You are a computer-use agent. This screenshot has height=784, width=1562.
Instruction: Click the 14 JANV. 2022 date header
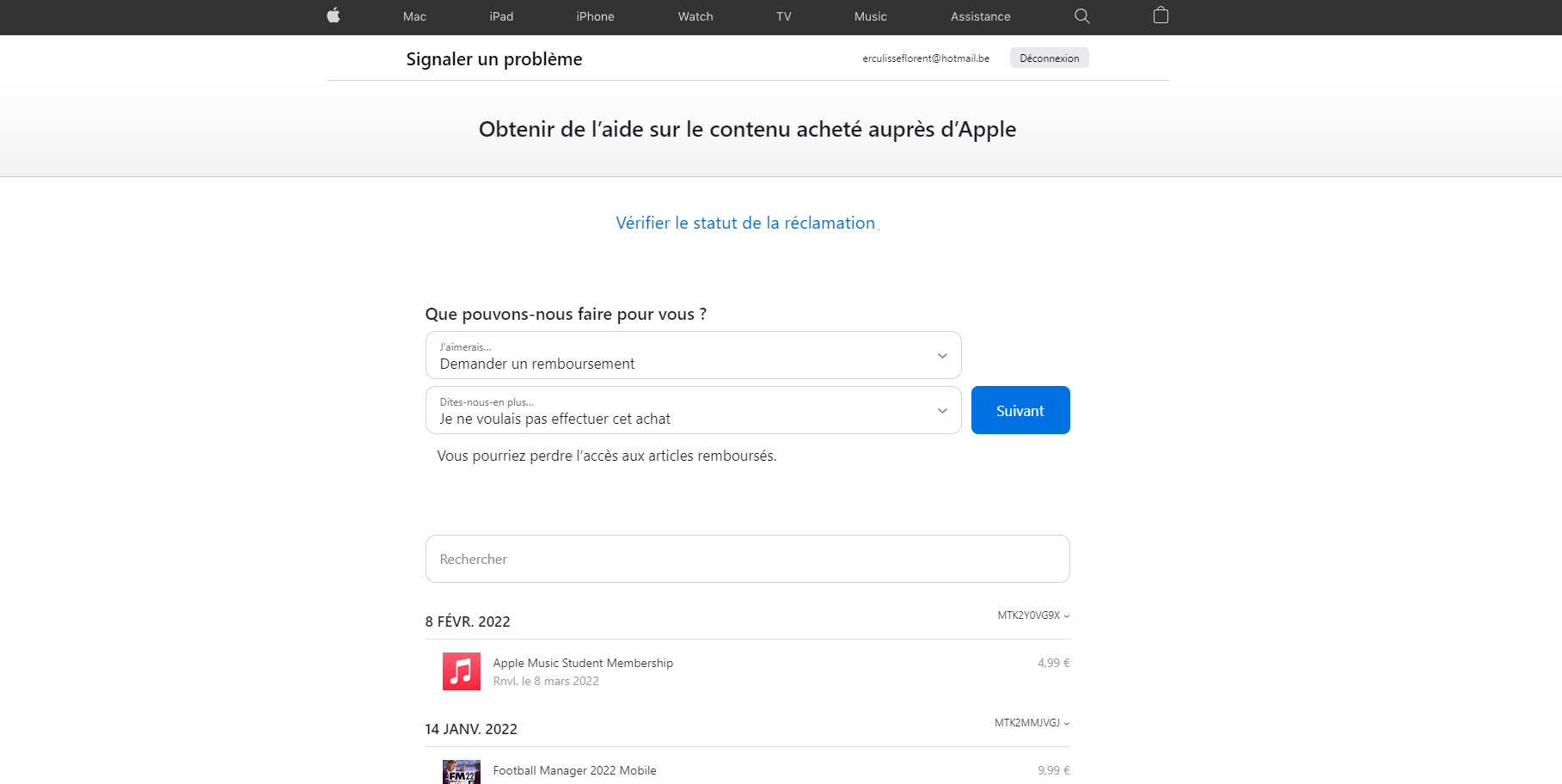tap(471, 729)
